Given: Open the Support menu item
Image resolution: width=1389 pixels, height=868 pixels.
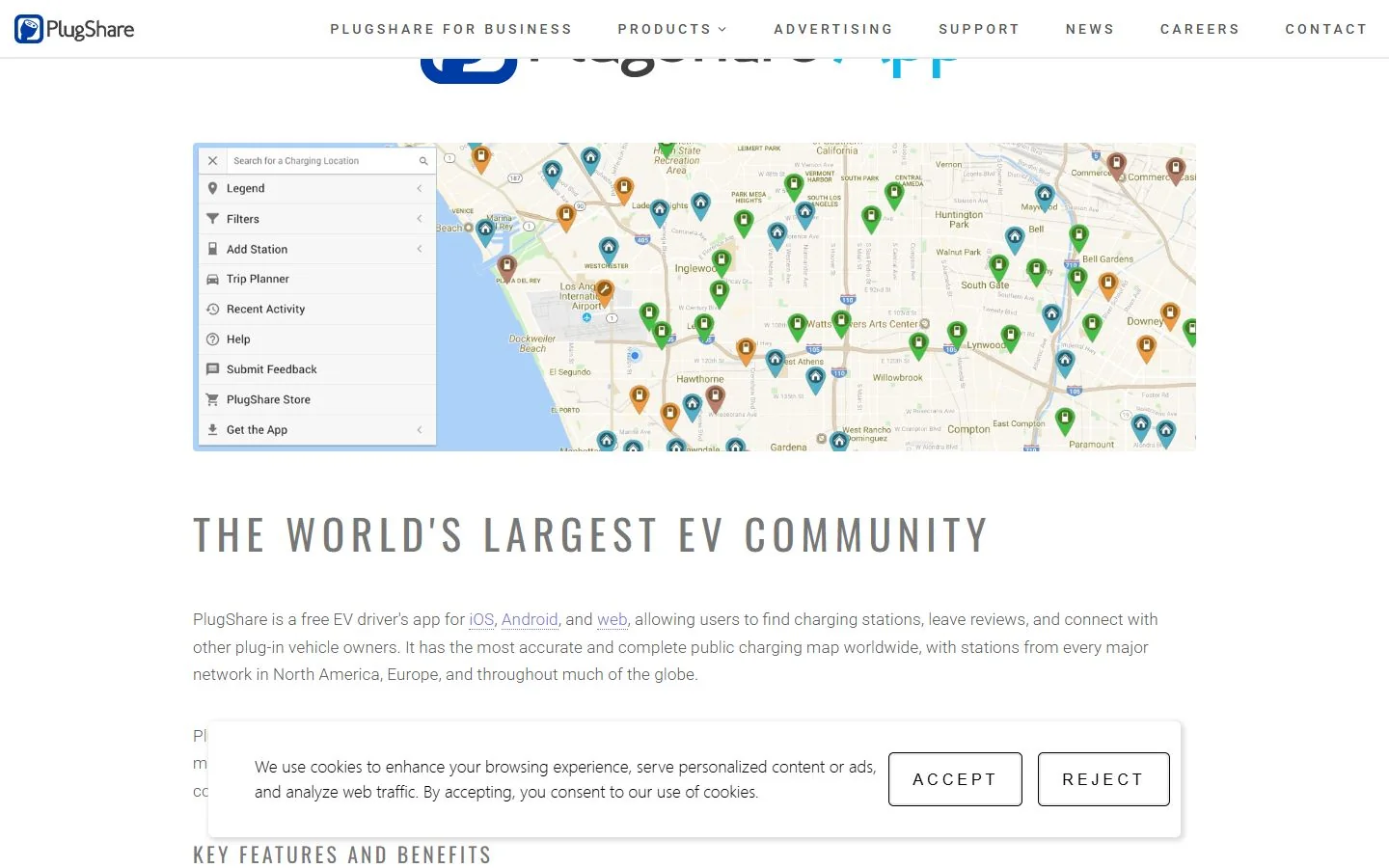Looking at the screenshot, I should (x=979, y=29).
